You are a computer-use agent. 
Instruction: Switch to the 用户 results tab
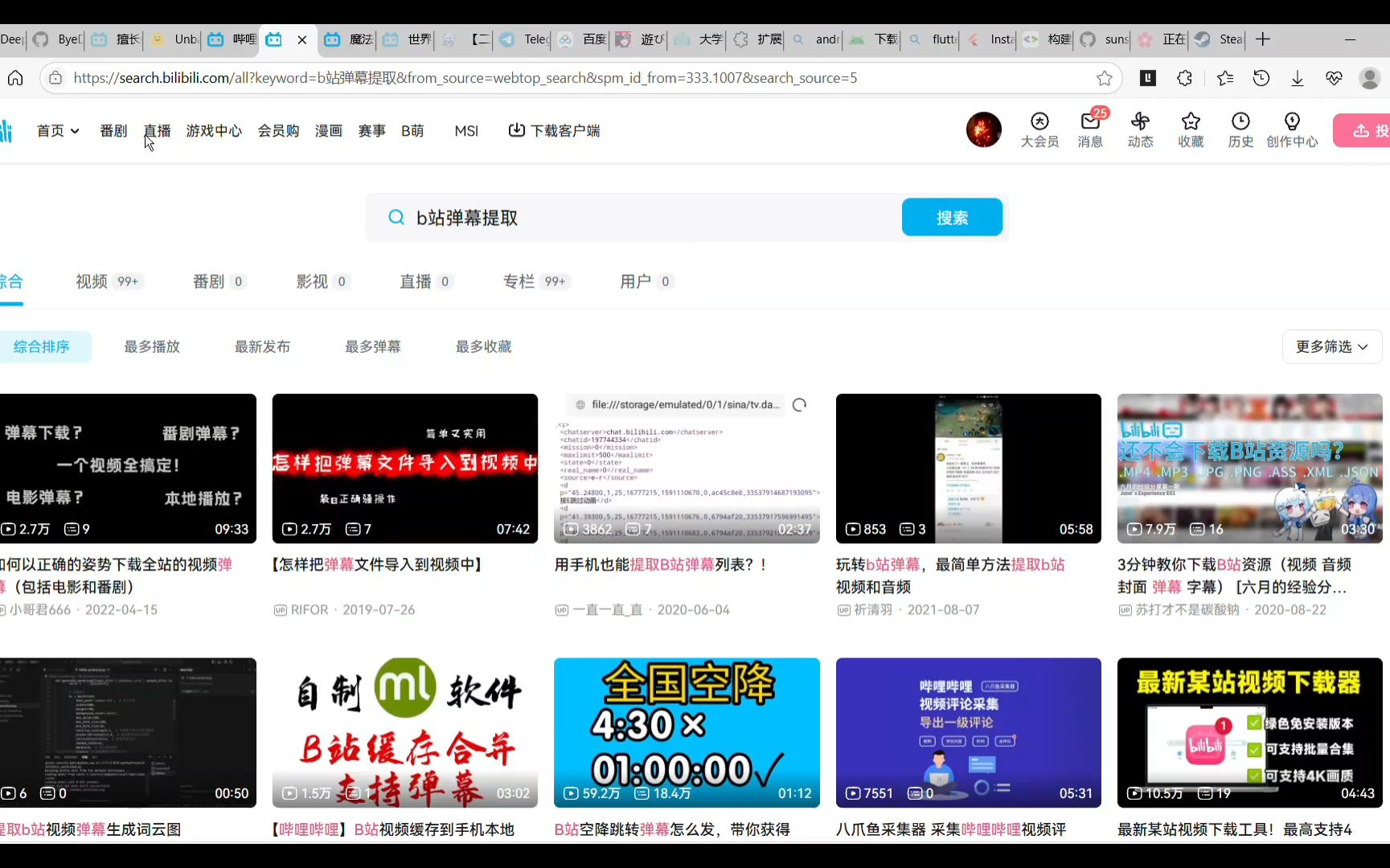click(x=646, y=281)
